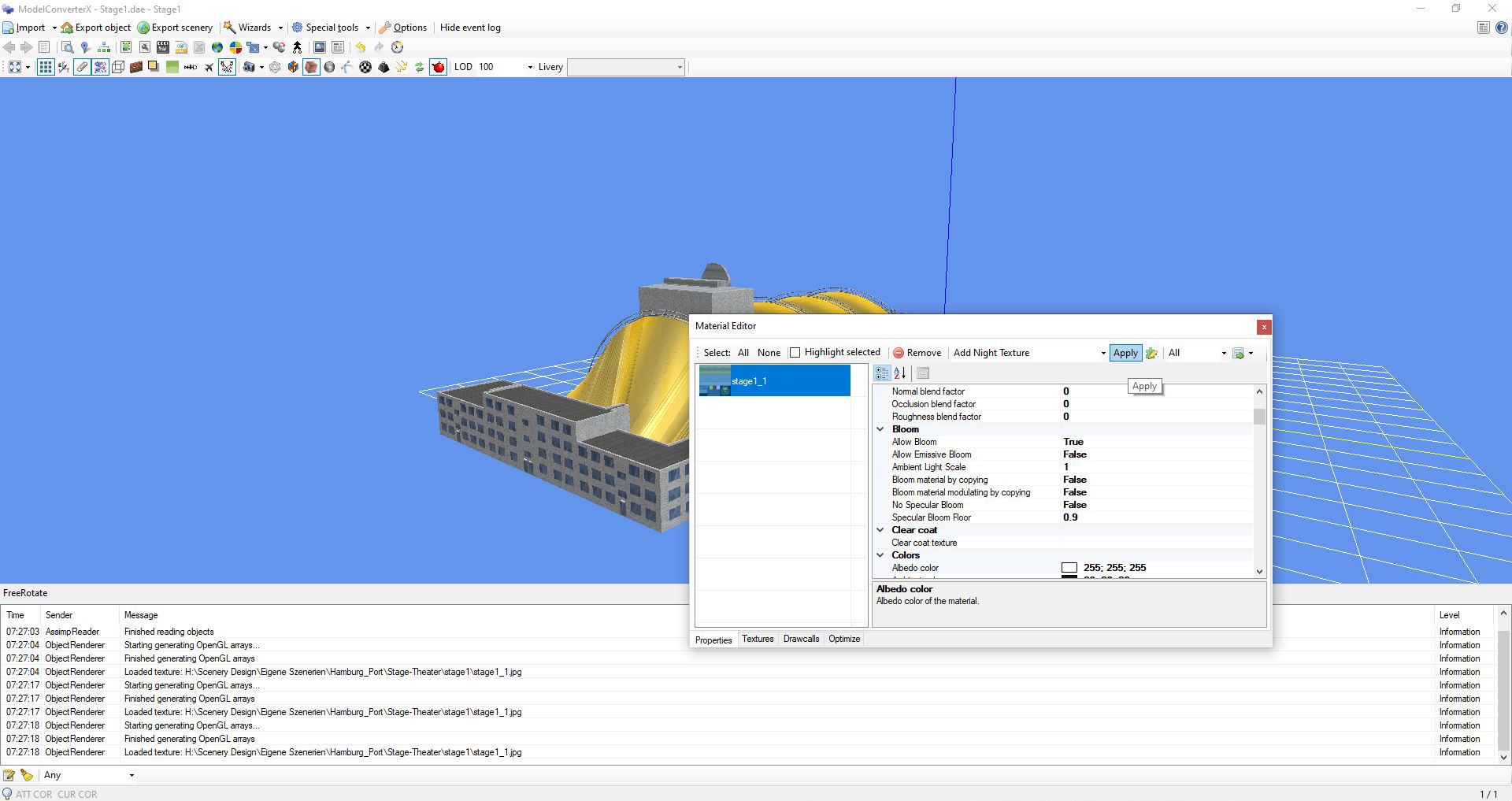Toggle the brown textured cube icon
The image size is (1512, 801).
pyautogui.click(x=311, y=67)
